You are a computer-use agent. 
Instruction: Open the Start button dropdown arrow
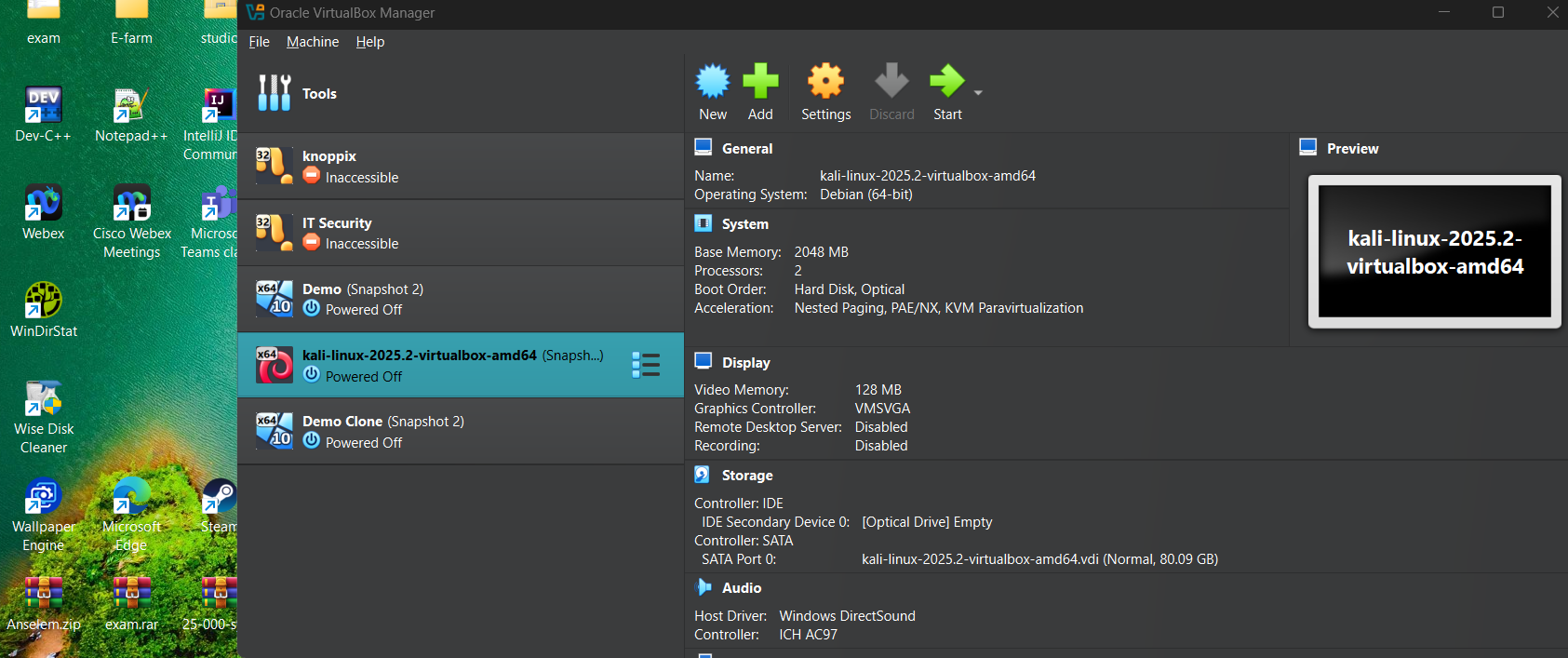click(978, 93)
